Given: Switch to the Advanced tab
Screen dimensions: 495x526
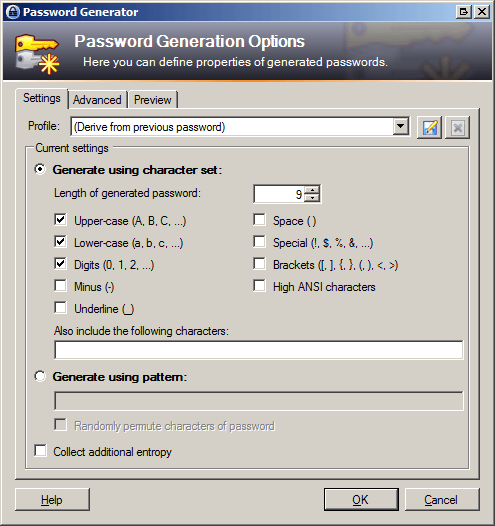Looking at the screenshot, I should tap(97, 100).
